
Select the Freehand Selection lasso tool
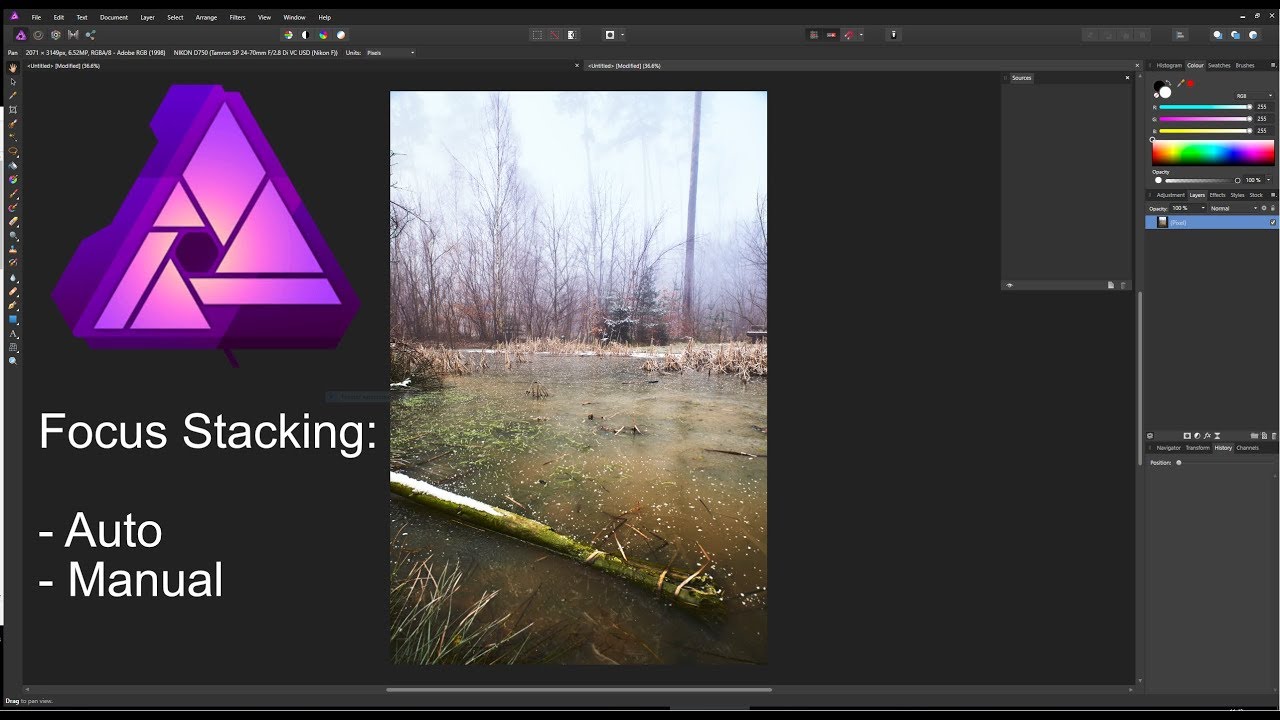tap(13, 151)
